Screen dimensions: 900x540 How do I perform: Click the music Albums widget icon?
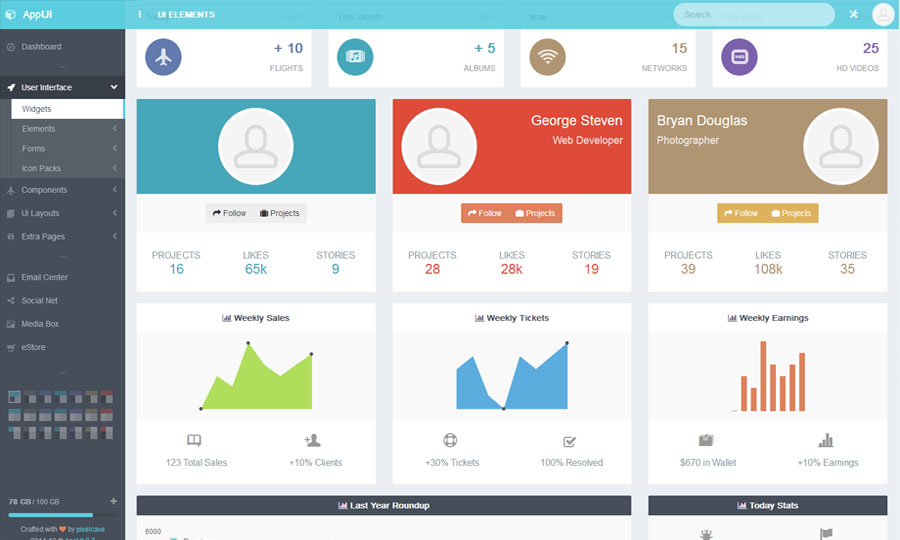tap(355, 57)
